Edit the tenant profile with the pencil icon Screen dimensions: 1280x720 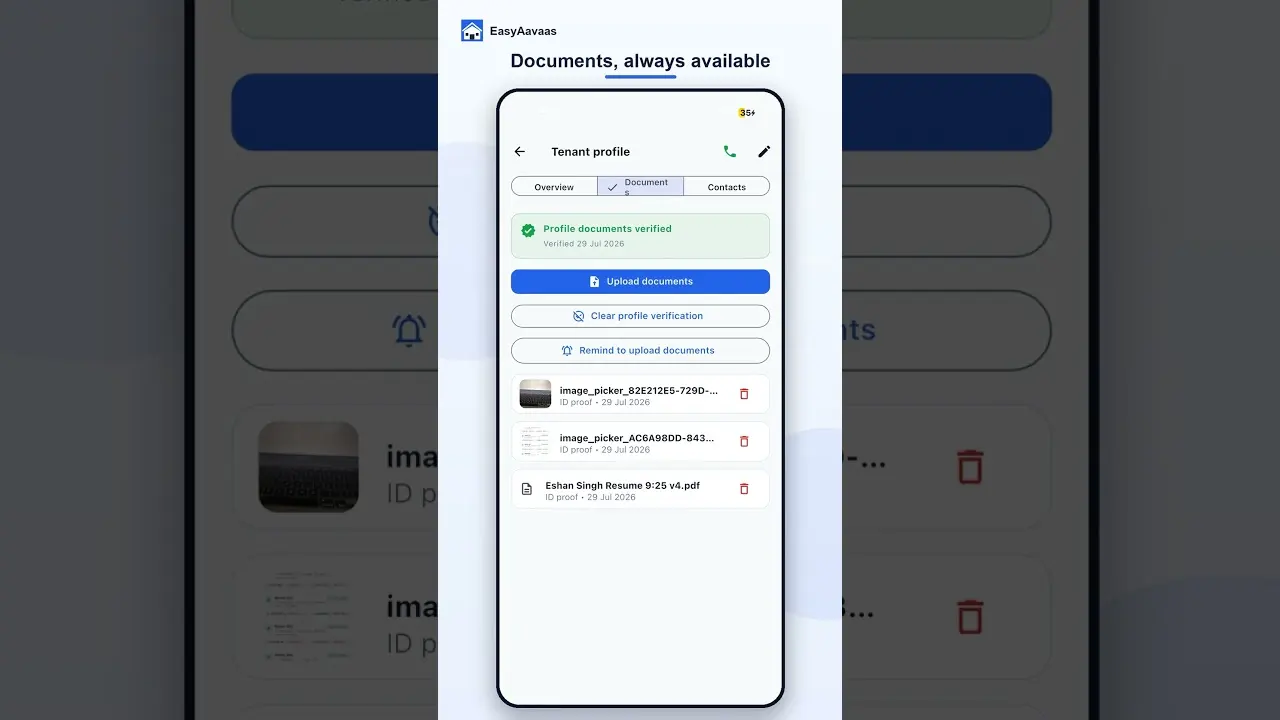click(764, 152)
